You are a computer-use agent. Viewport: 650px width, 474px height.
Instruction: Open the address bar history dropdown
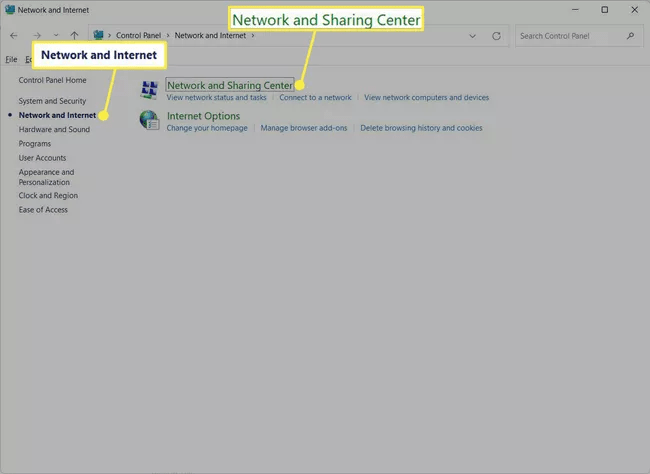[472, 36]
